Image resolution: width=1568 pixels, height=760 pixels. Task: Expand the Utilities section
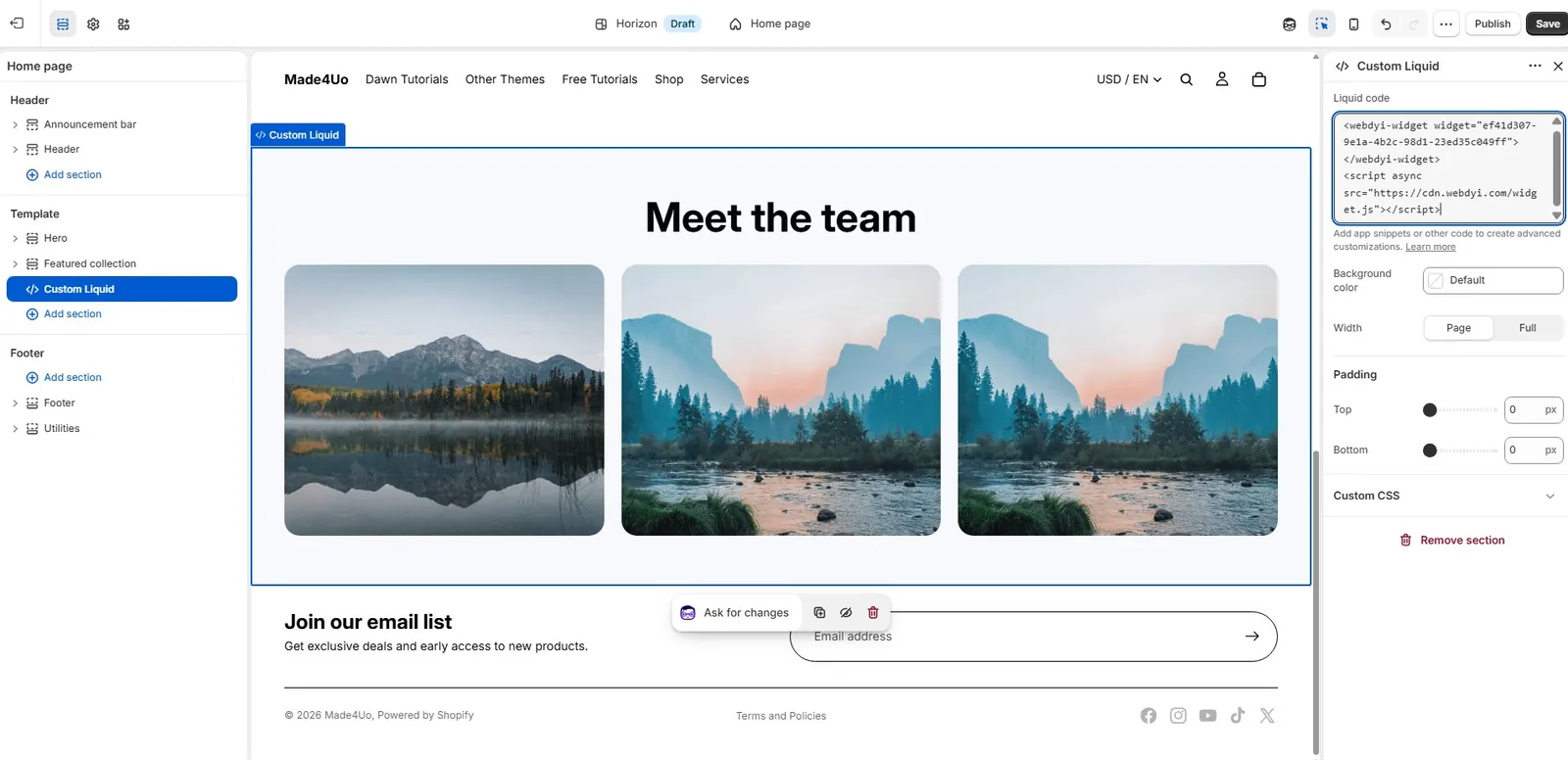point(15,428)
